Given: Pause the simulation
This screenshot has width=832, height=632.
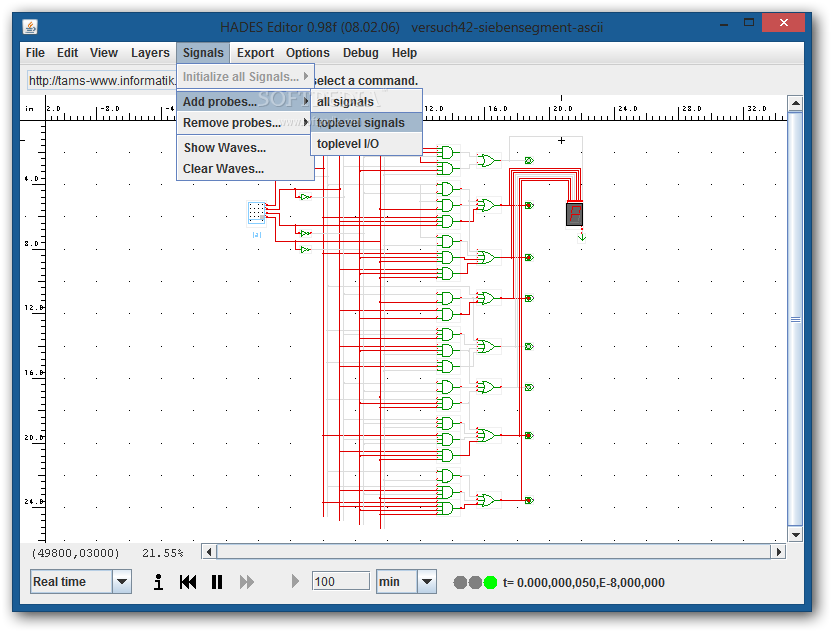Looking at the screenshot, I should 217,582.
